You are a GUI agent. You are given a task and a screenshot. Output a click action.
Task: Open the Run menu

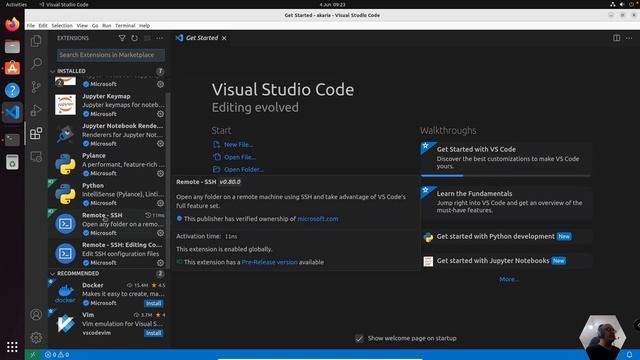pos(107,25)
